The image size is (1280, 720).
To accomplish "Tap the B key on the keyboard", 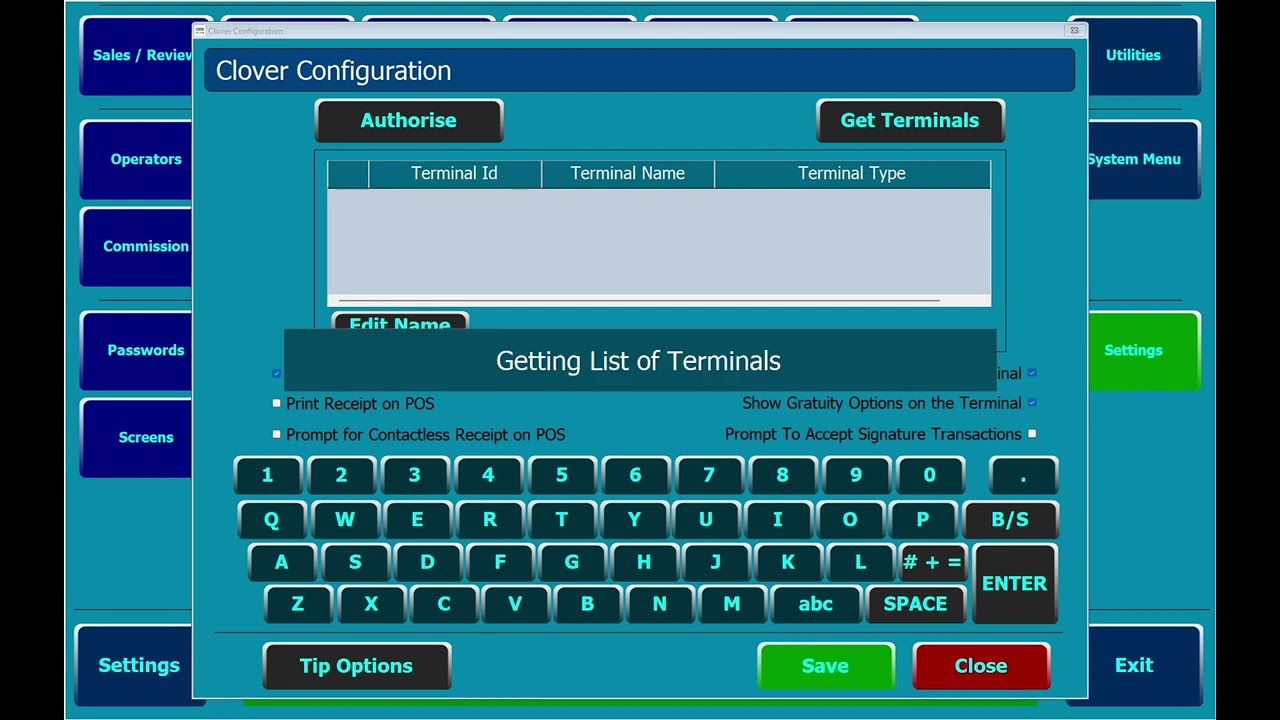I will click(588, 605).
